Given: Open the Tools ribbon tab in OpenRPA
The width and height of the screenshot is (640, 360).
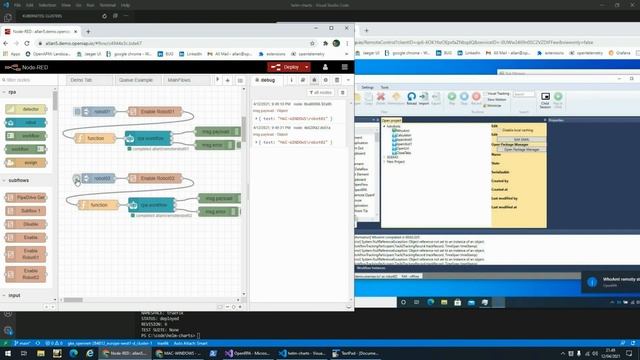Looking at the screenshot, I should pos(384,87).
